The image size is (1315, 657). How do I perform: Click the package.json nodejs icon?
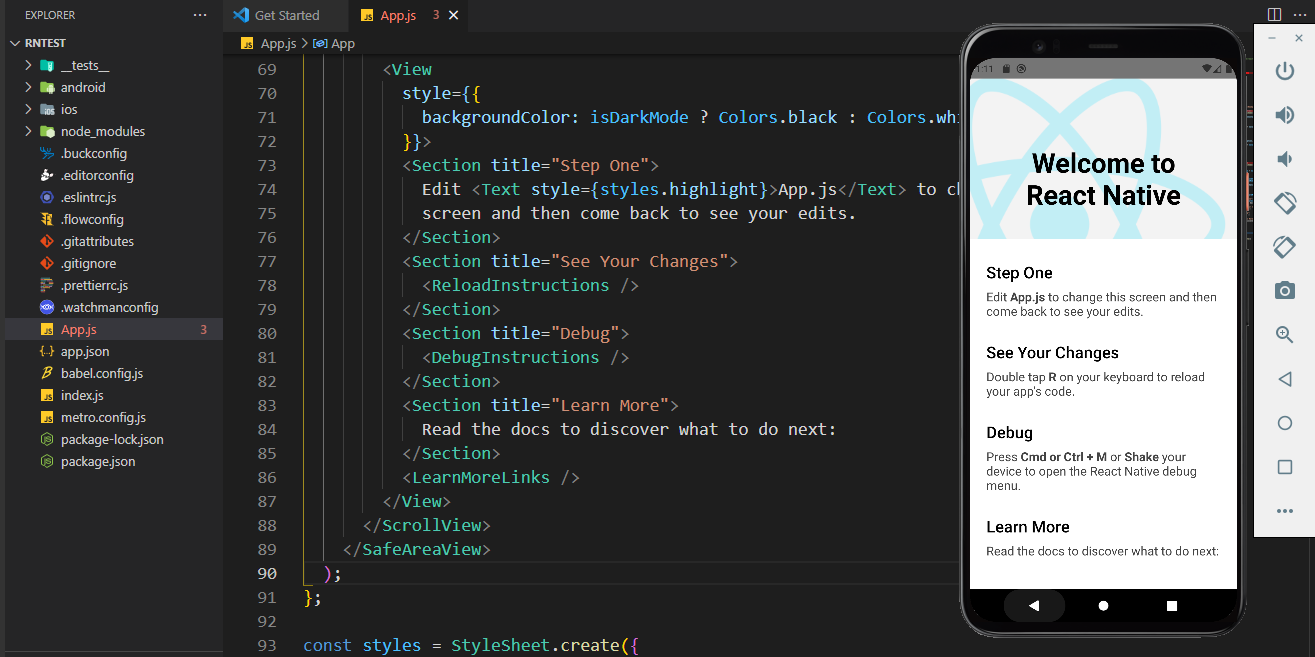click(x=47, y=461)
